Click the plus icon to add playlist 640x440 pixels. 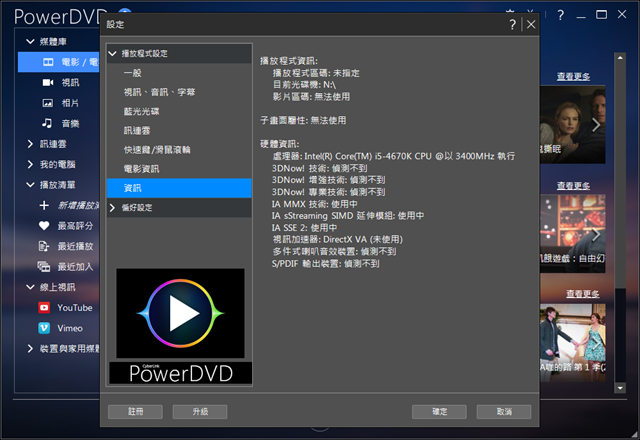tap(44, 205)
